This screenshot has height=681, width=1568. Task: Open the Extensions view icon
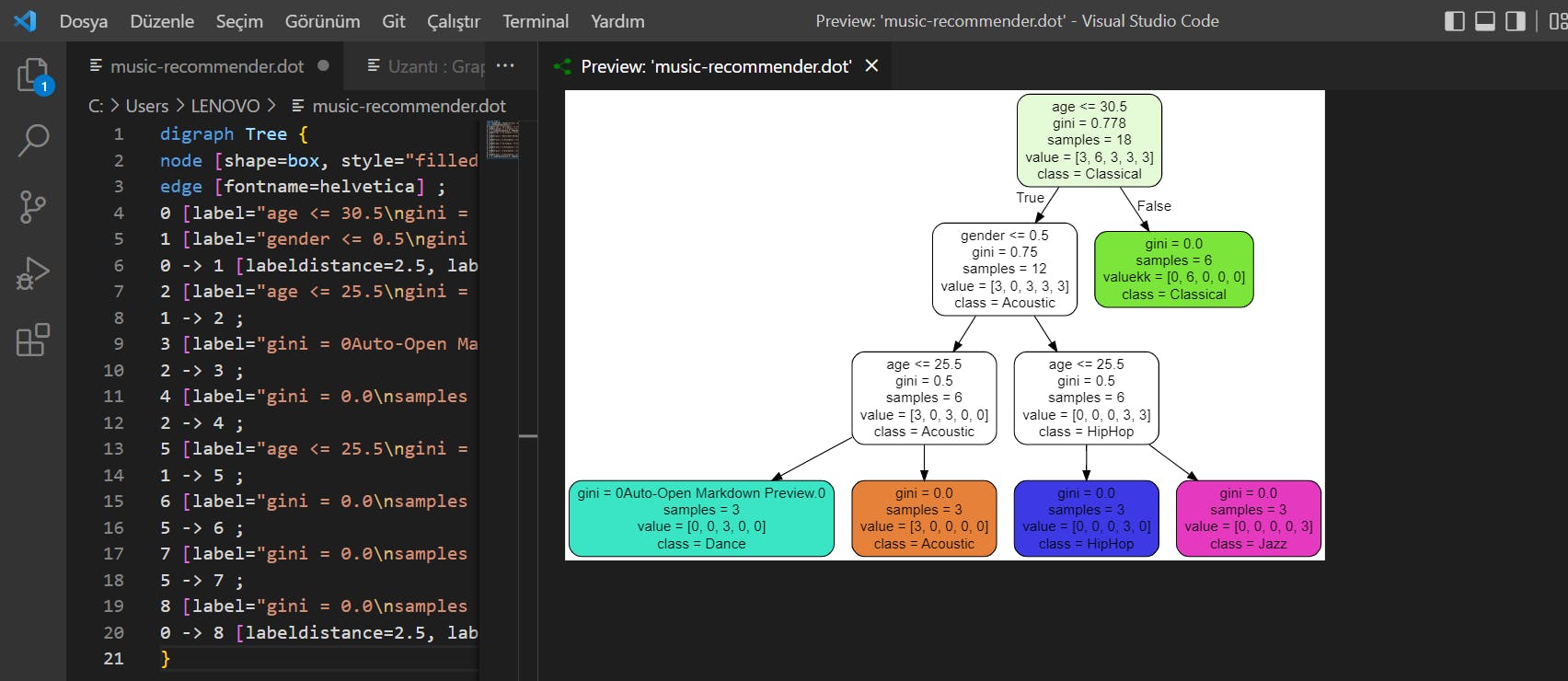click(x=33, y=340)
